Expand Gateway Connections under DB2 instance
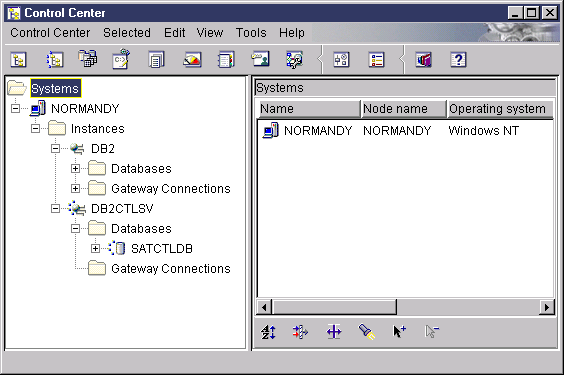The image size is (564, 376). [75, 188]
